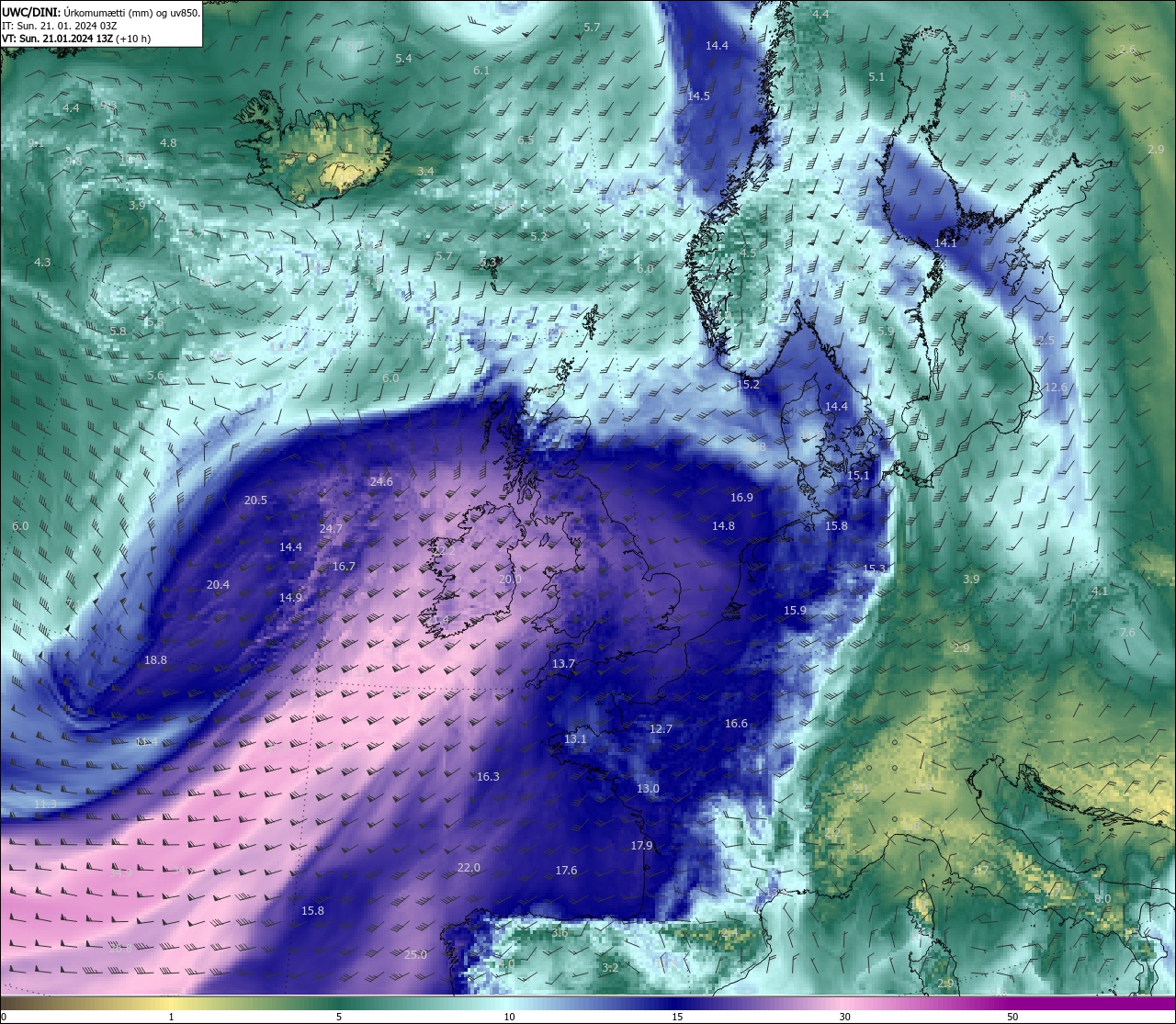Click the 5.2 value label
1176x1024 pixels.
point(538,237)
